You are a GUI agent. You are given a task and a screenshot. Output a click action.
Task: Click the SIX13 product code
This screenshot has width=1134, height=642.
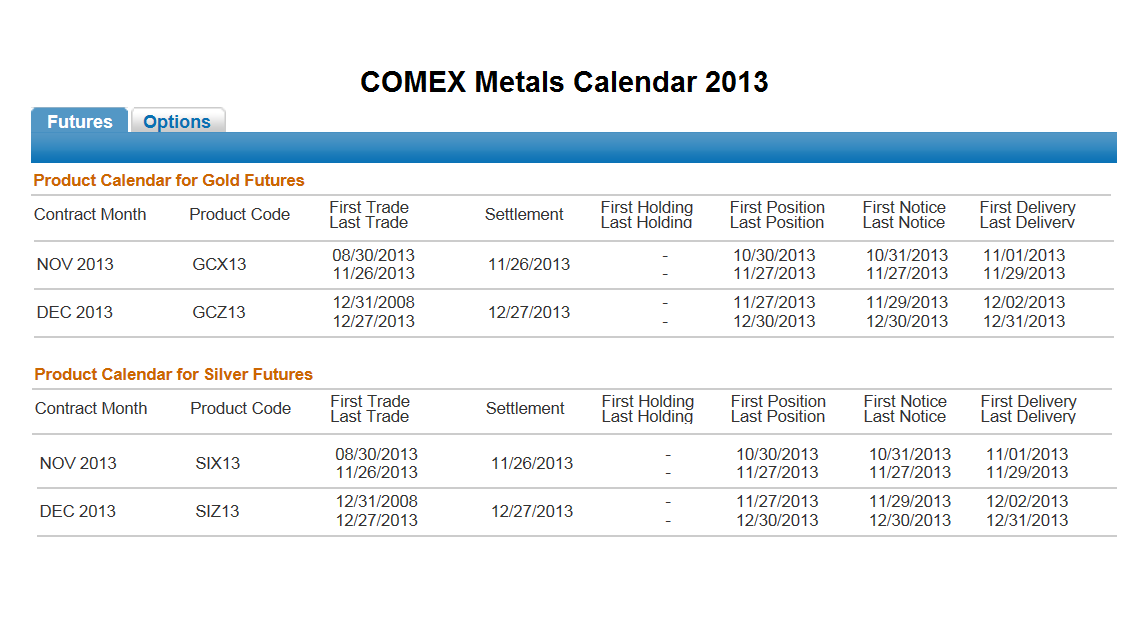218,463
